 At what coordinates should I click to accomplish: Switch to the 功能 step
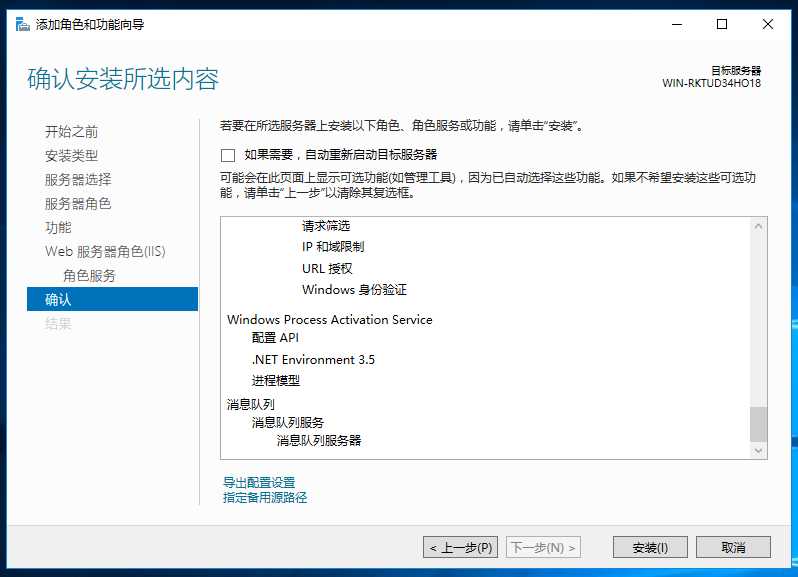tap(58, 227)
